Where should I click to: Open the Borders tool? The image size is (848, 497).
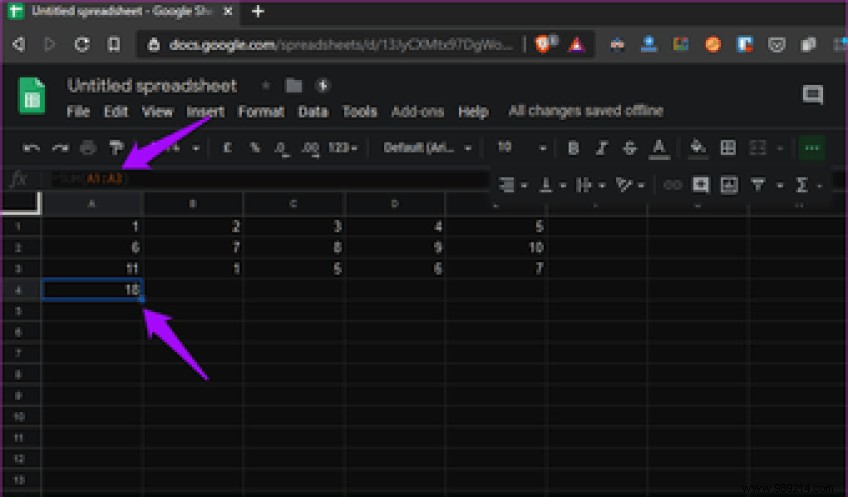(x=728, y=148)
